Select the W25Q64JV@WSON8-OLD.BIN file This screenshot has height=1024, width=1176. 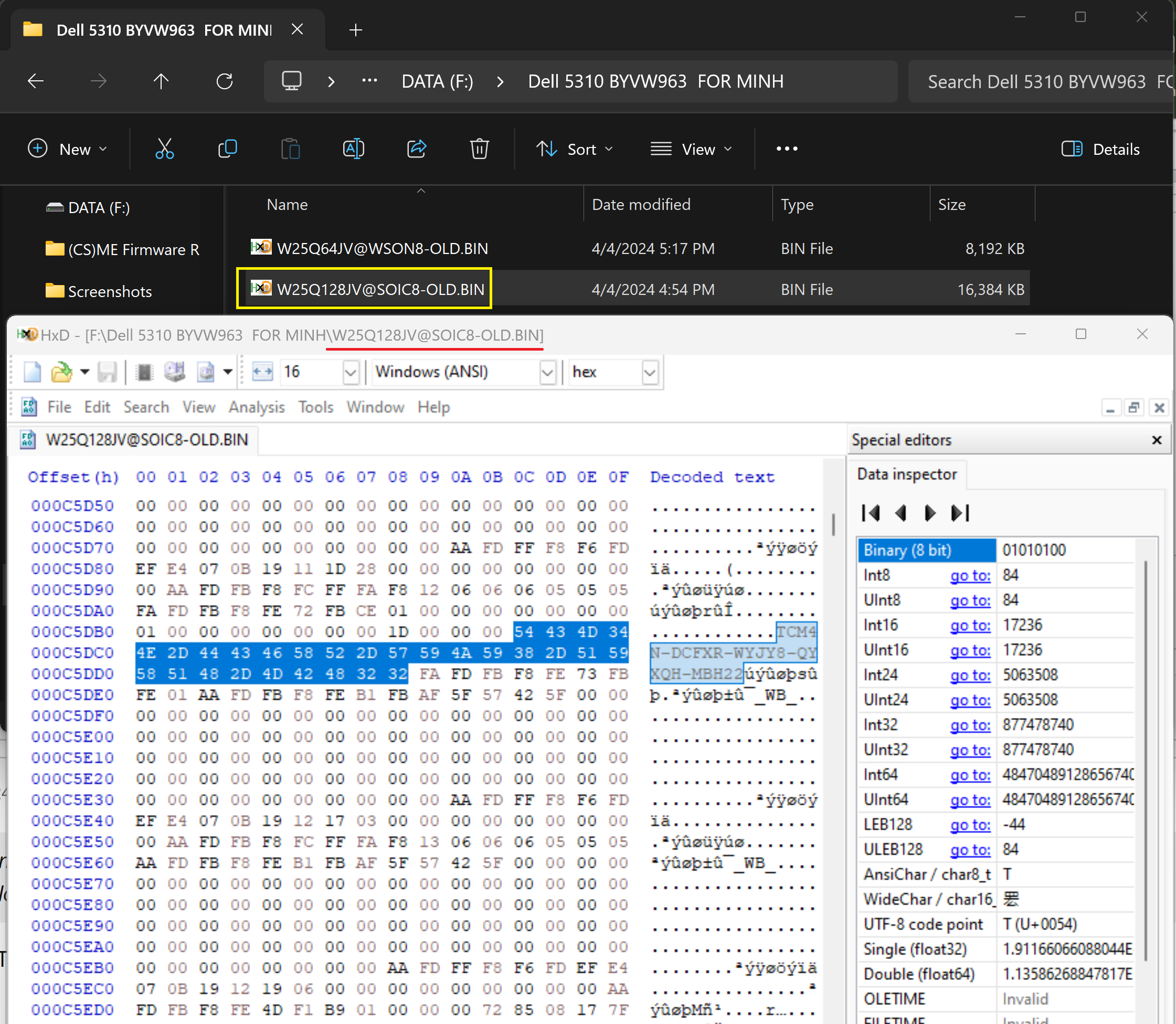click(x=382, y=249)
